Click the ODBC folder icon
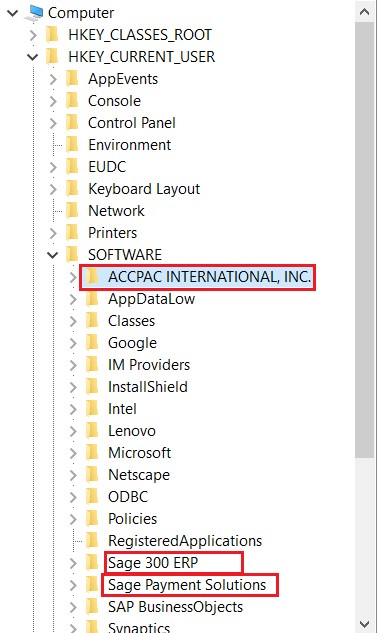377x633 pixels. point(92,496)
